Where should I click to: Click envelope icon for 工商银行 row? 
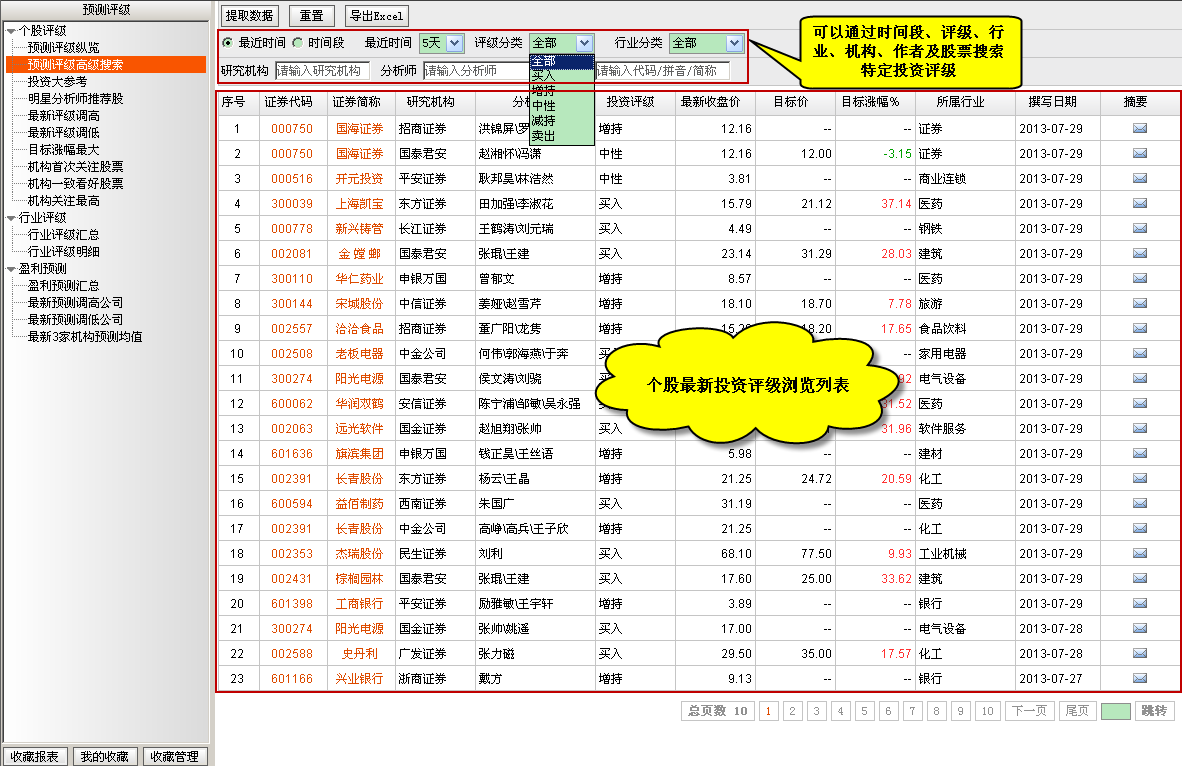[1140, 603]
